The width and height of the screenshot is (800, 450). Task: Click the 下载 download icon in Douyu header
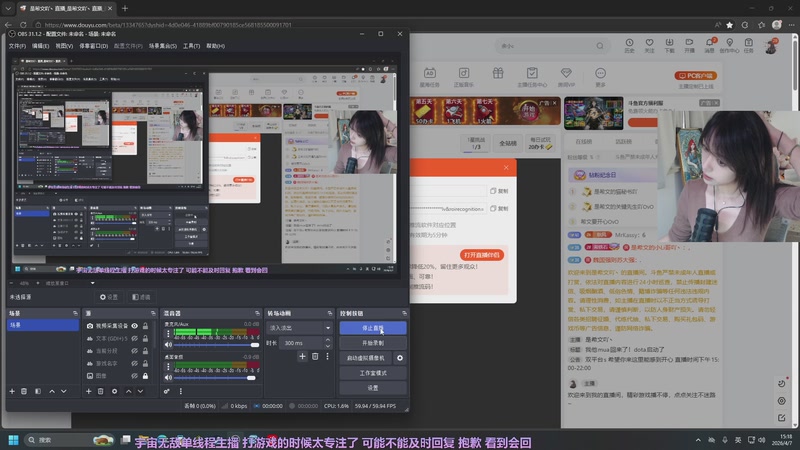pos(669,45)
